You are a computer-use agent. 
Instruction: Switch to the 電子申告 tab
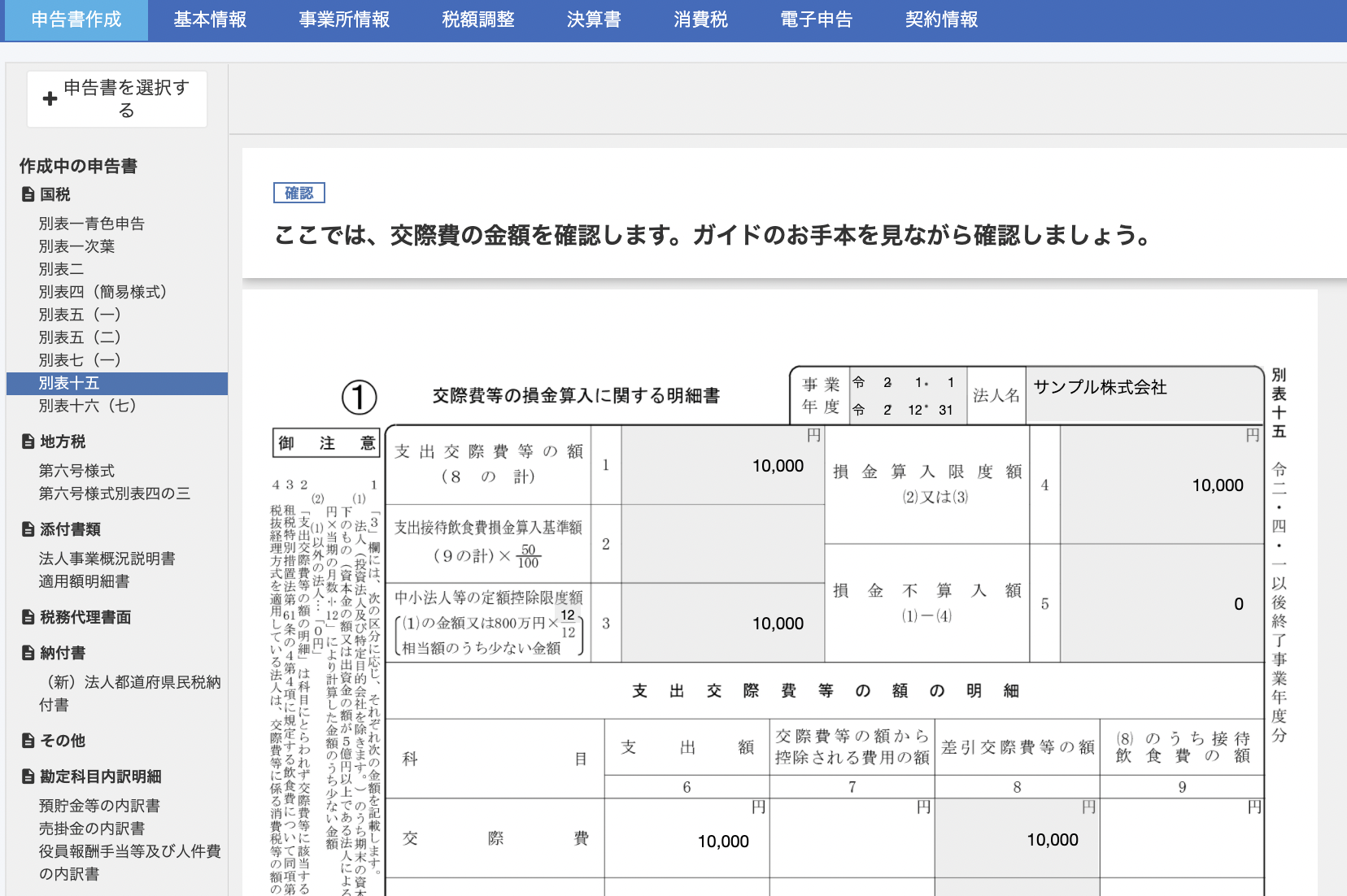(x=816, y=20)
